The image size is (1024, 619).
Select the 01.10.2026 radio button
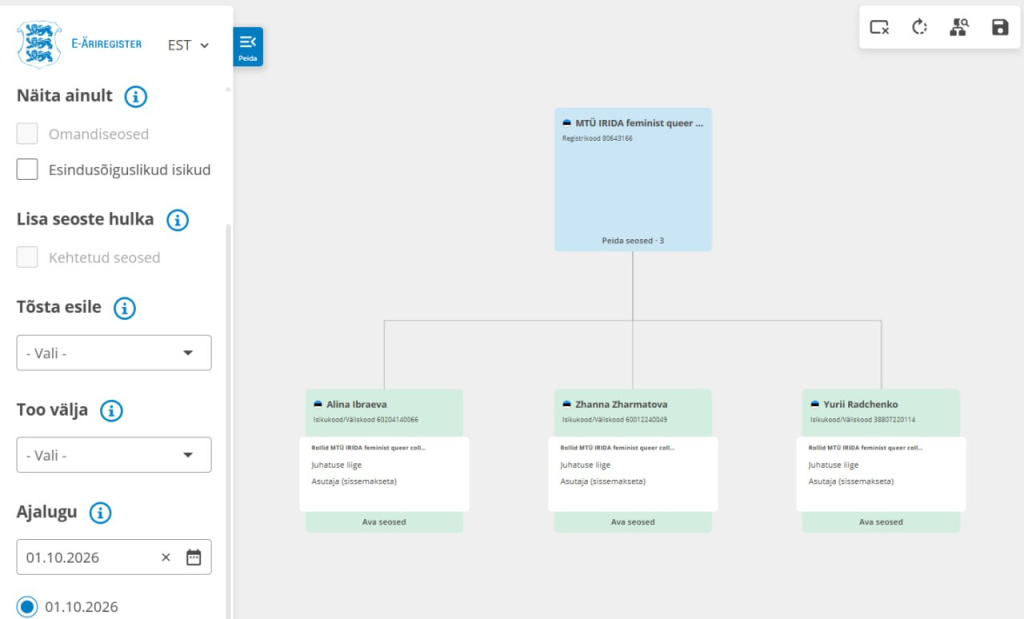[27, 607]
